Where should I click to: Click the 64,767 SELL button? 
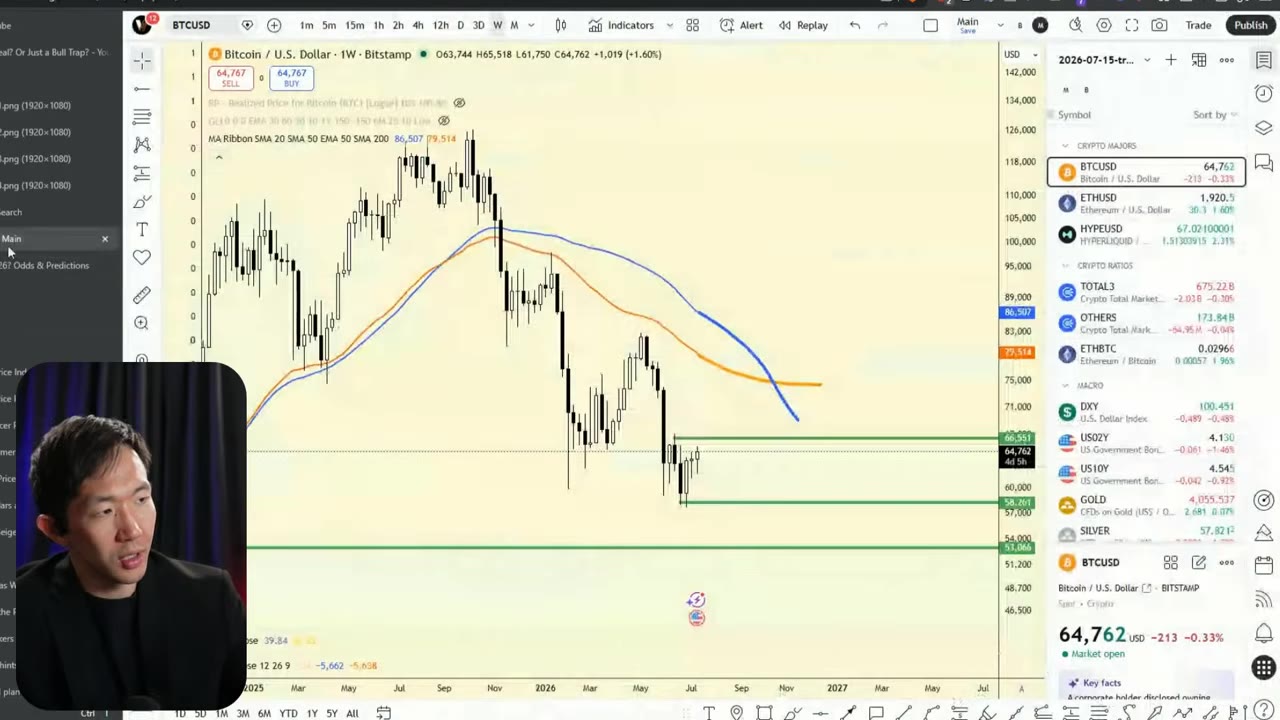pyautogui.click(x=231, y=78)
